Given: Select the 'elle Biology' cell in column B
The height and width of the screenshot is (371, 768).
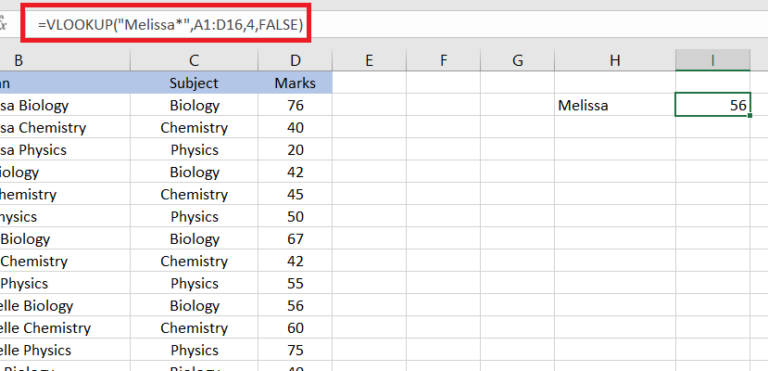Looking at the screenshot, I should pyautogui.click(x=65, y=305).
